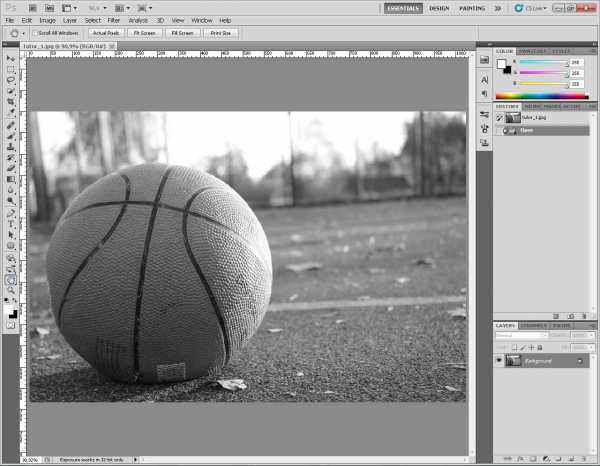This screenshot has width=600, height=466.
Task: Toggle lock transparent pixels
Action: pyautogui.click(x=515, y=348)
